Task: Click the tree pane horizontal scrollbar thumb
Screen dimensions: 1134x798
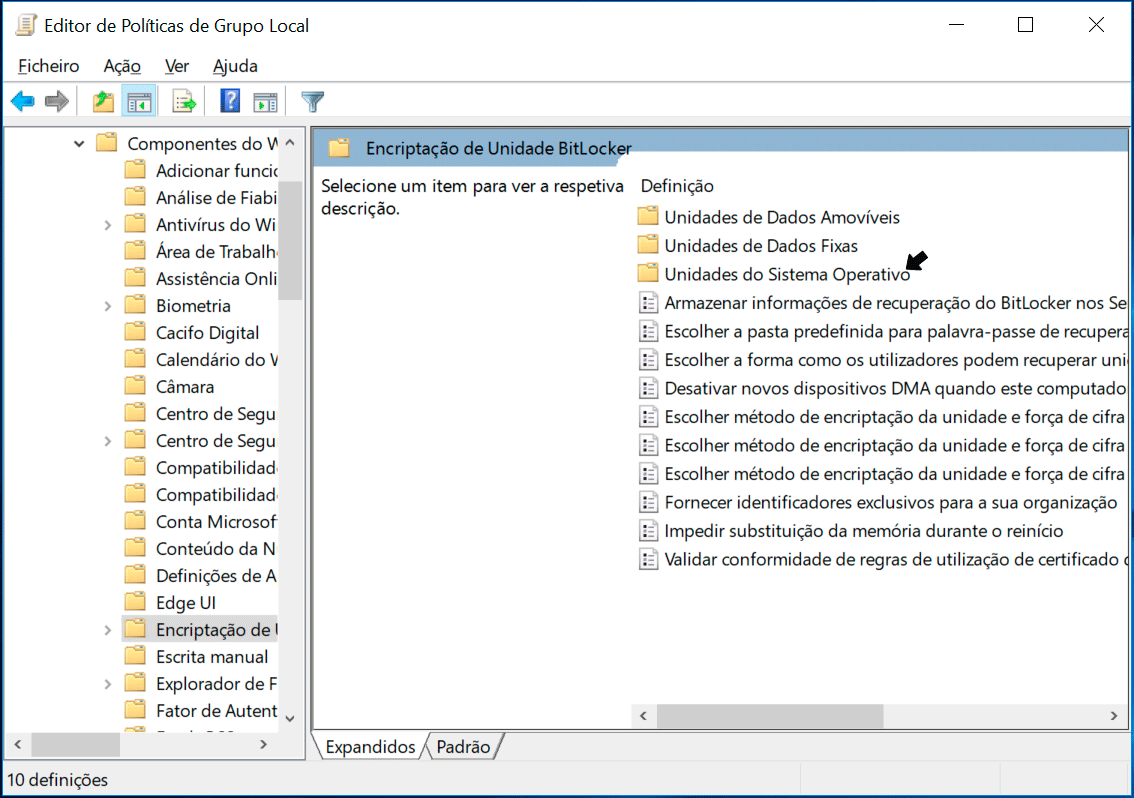Action: [75, 744]
